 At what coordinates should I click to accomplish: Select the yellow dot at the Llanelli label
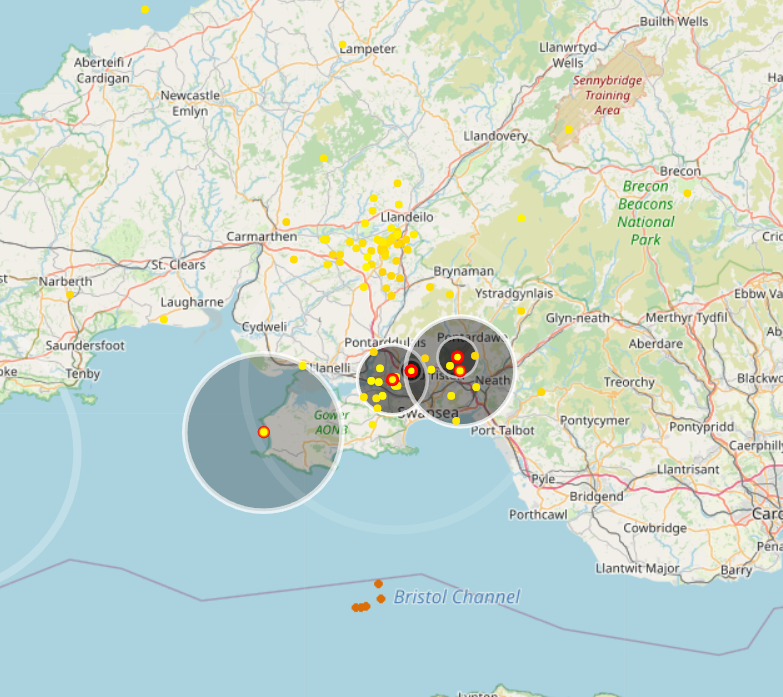(303, 366)
